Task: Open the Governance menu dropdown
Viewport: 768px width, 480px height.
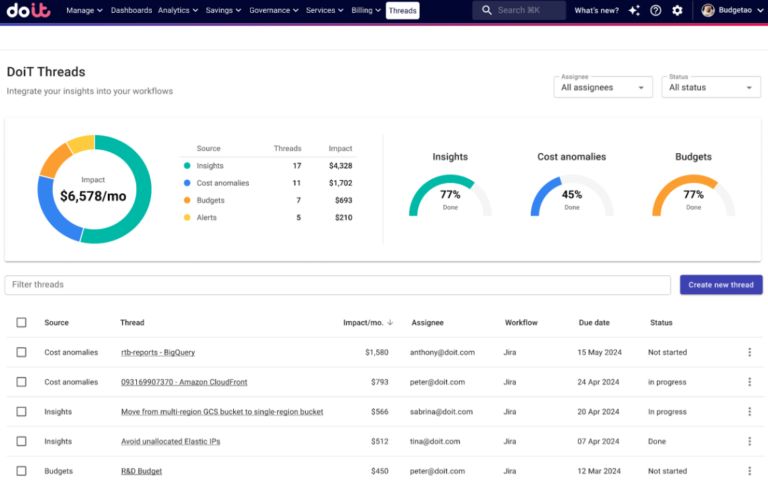Action: coord(273,11)
